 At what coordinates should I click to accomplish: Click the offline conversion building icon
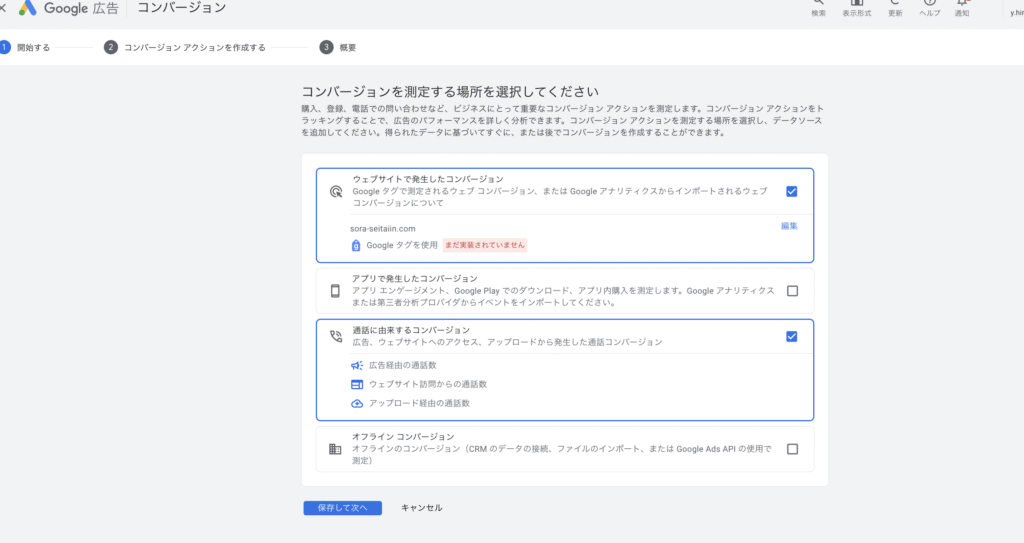[x=335, y=449]
